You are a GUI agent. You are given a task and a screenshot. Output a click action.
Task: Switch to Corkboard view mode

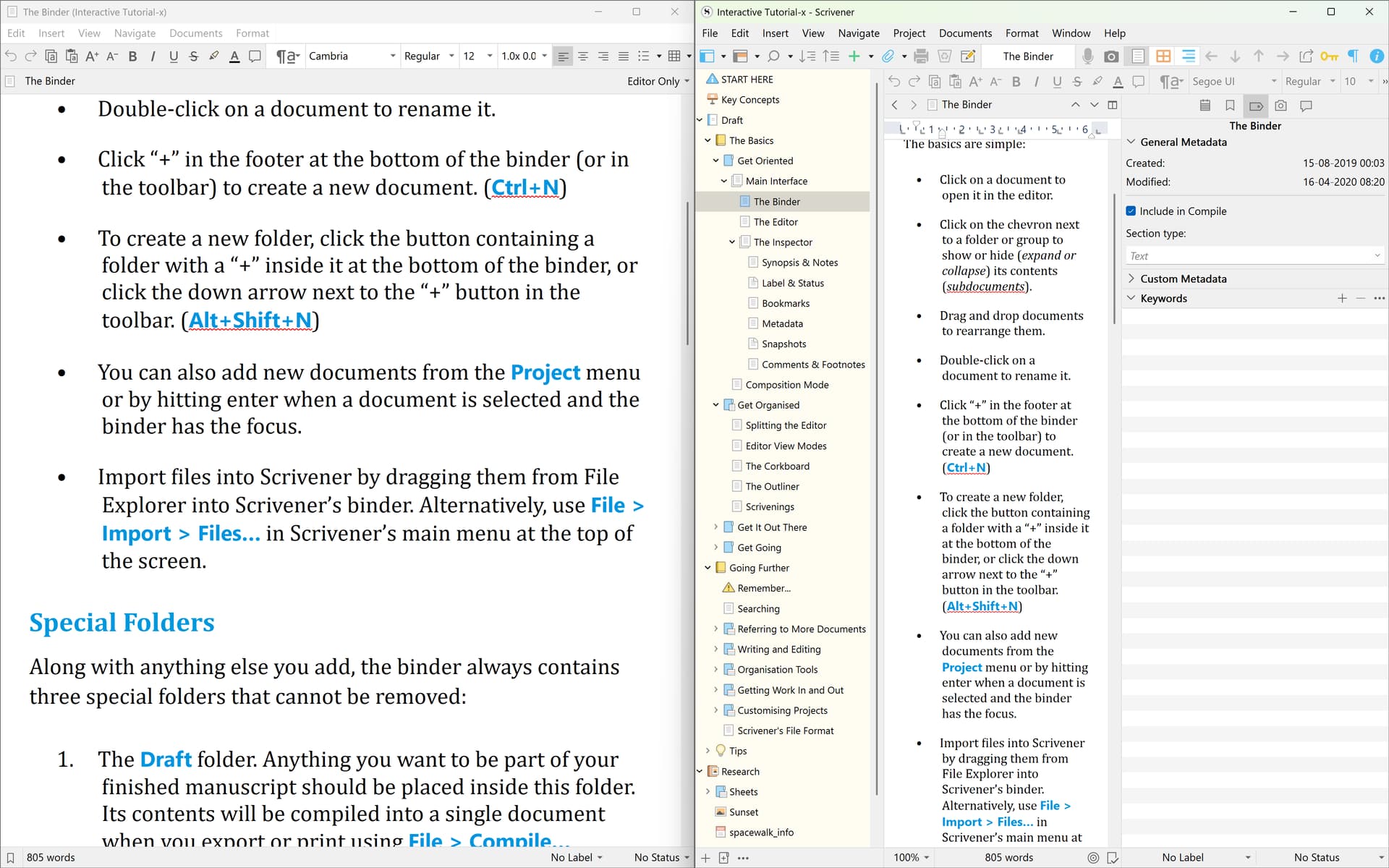[1163, 56]
